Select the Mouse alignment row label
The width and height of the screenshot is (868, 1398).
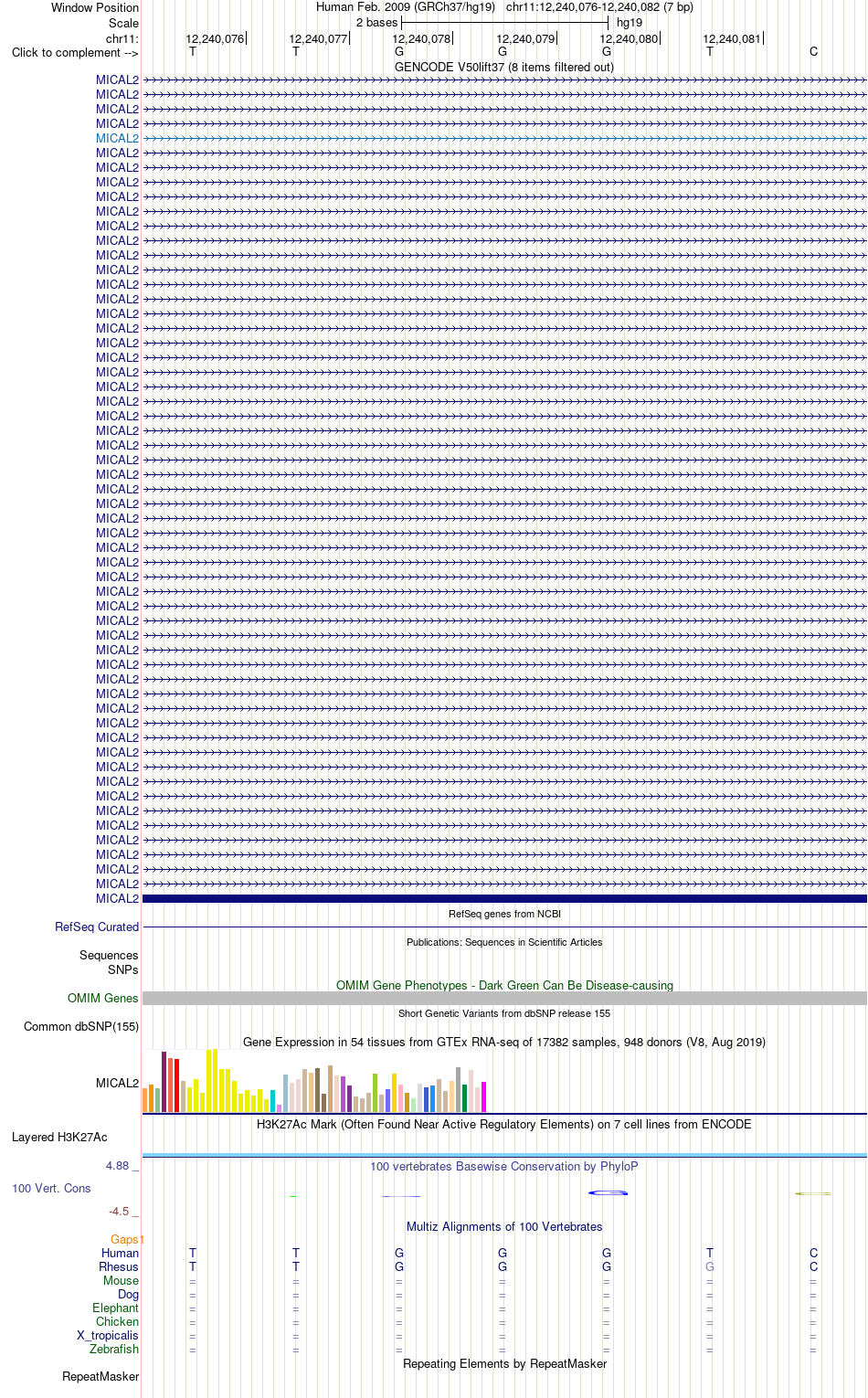pyautogui.click(x=121, y=1281)
